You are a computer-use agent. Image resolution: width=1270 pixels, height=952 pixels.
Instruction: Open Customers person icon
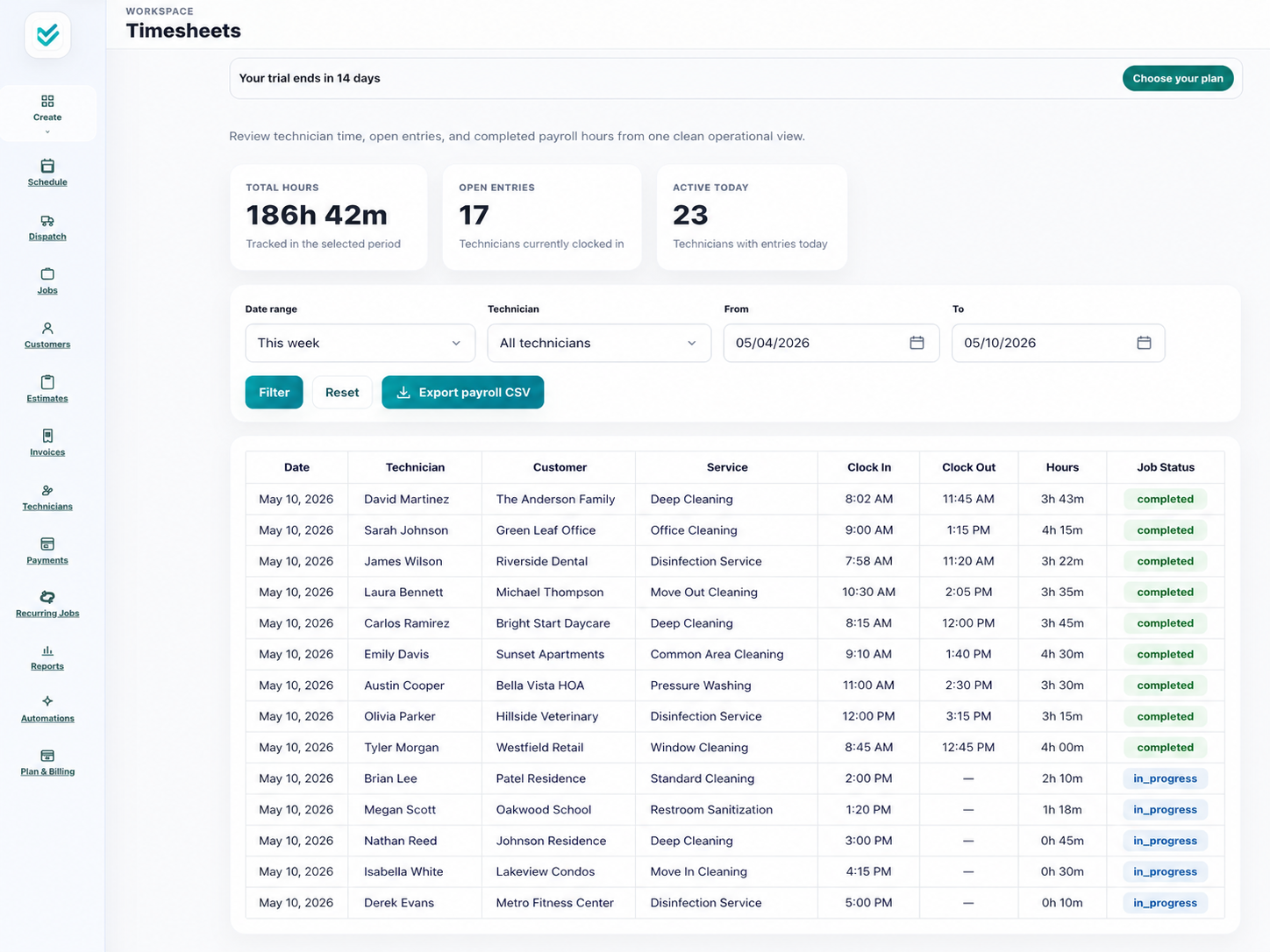click(x=47, y=328)
